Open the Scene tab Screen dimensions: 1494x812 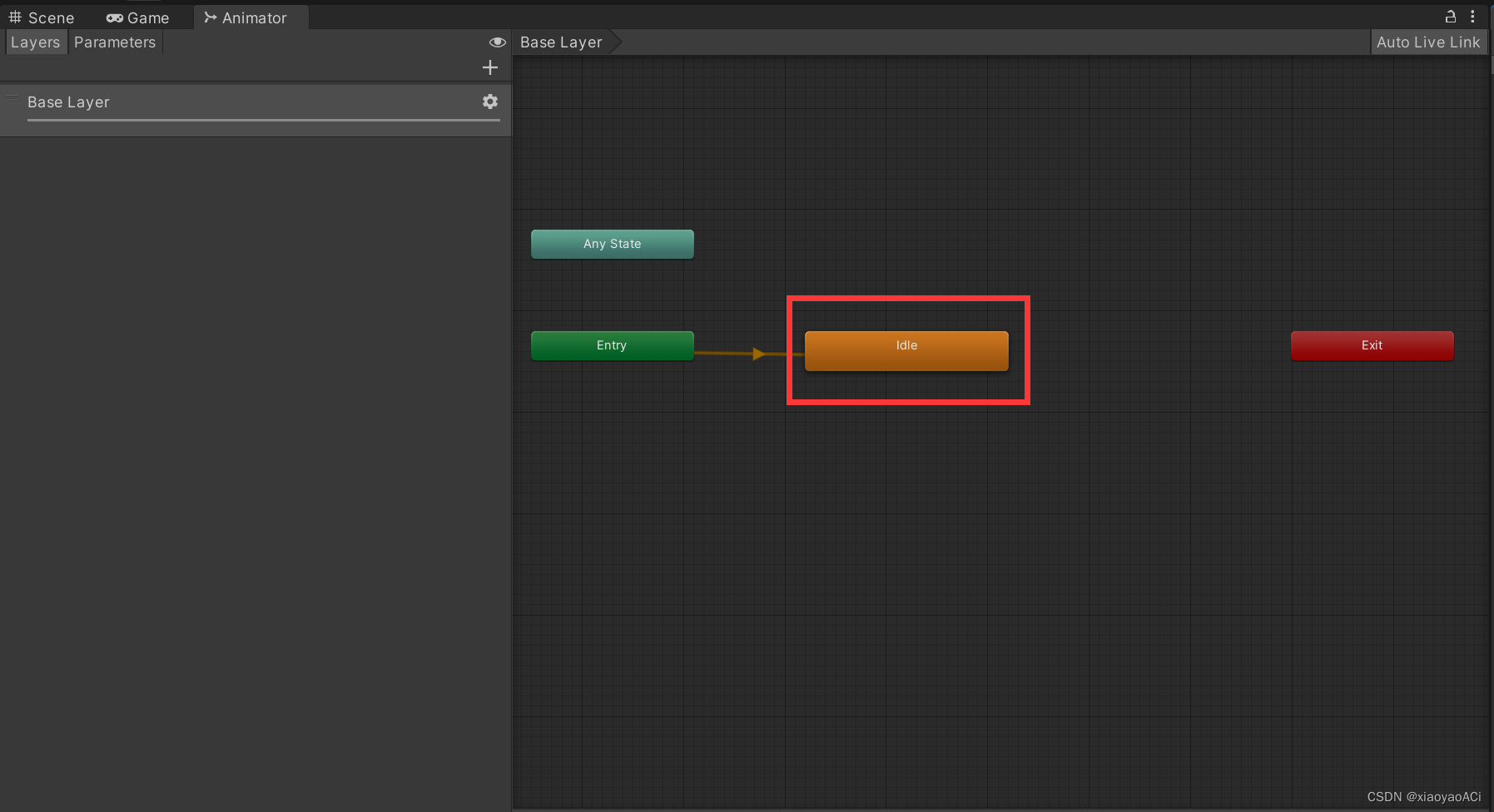pos(42,17)
